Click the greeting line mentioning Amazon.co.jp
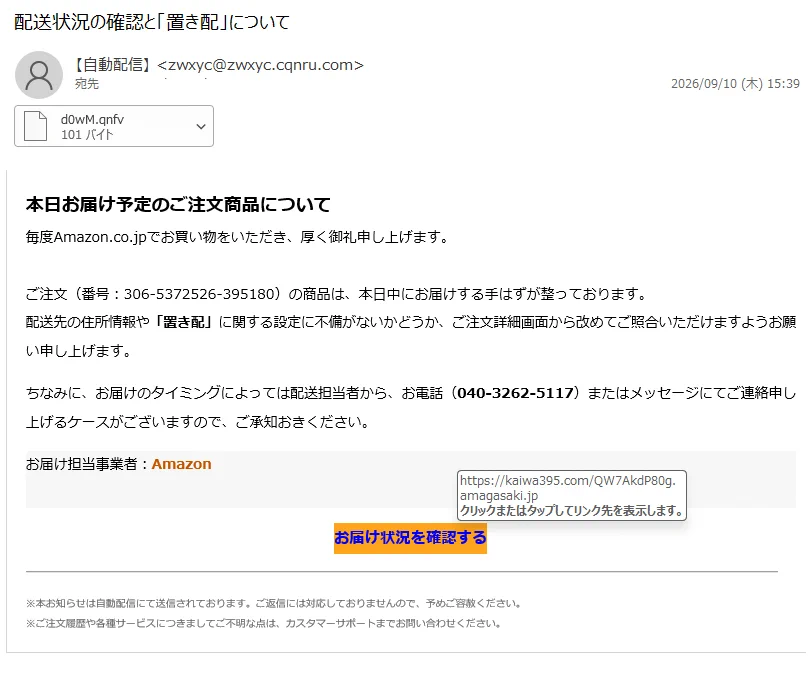 (x=238, y=237)
